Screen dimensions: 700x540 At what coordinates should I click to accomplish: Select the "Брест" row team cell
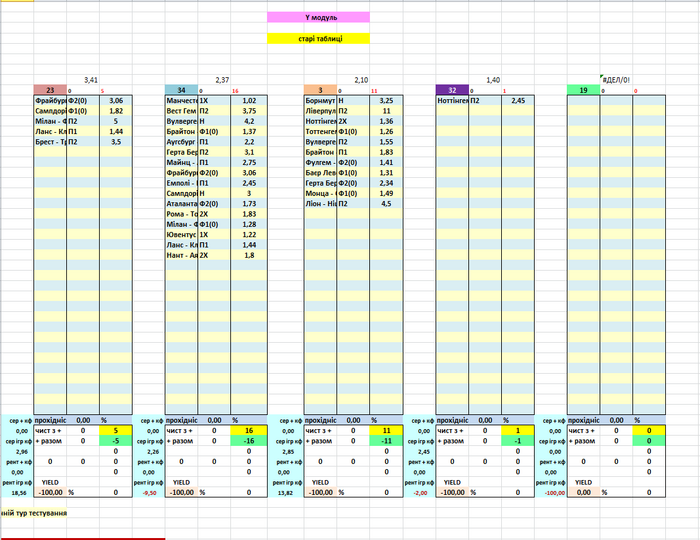click(50, 142)
